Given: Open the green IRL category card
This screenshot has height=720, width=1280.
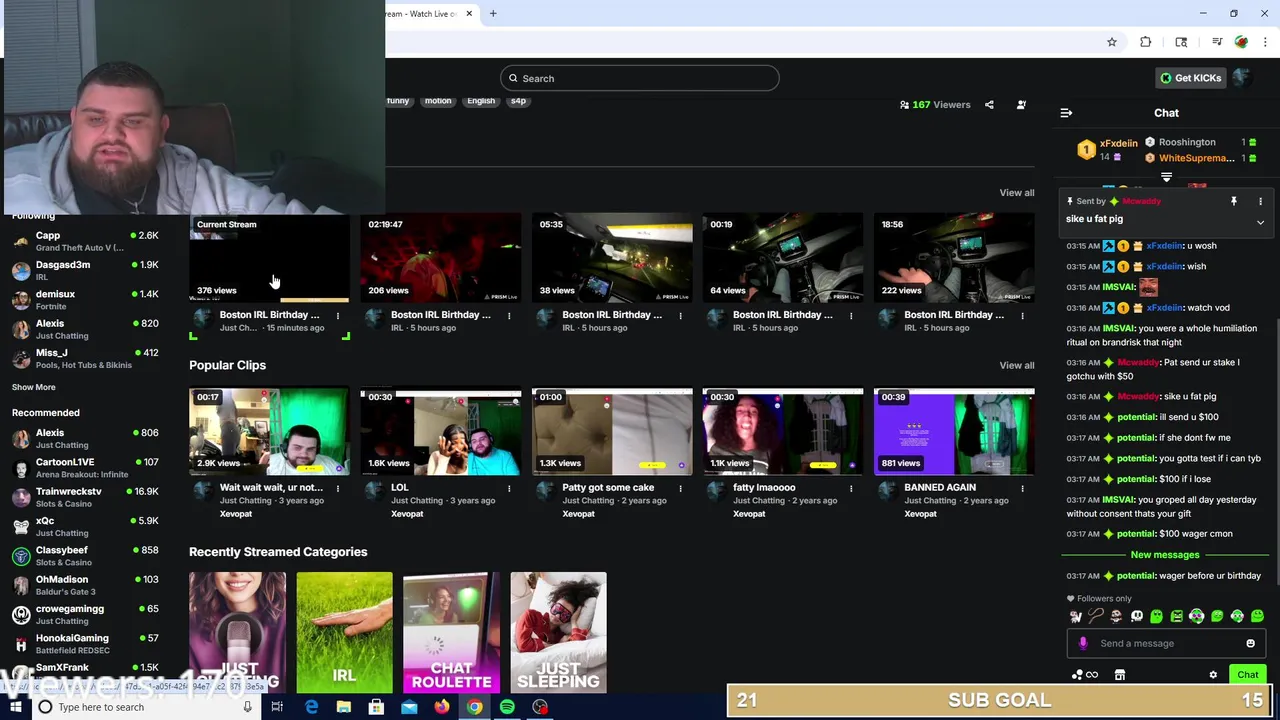Looking at the screenshot, I should click(344, 632).
